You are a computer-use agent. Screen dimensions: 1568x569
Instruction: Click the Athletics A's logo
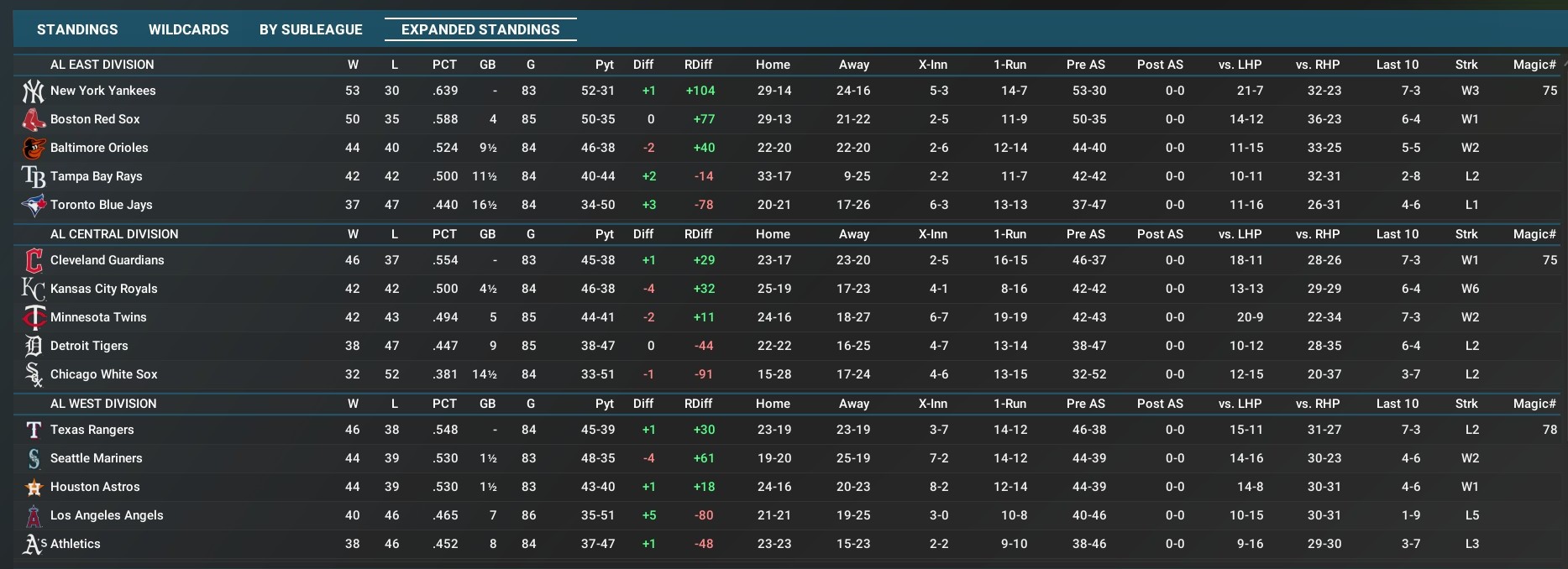[34, 544]
